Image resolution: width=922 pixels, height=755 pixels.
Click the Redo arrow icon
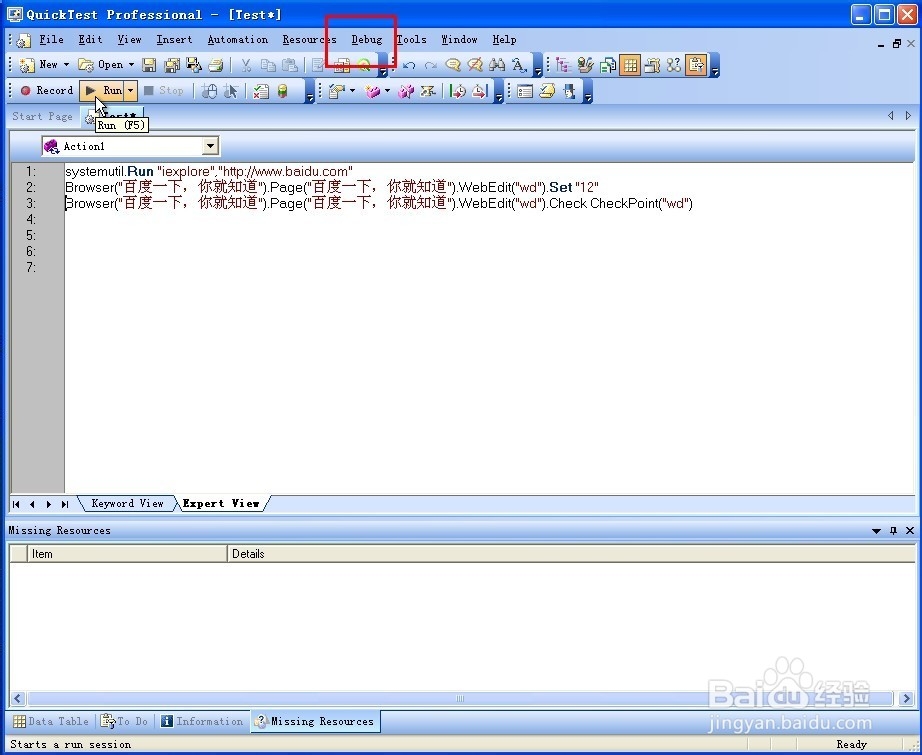[x=431, y=65]
